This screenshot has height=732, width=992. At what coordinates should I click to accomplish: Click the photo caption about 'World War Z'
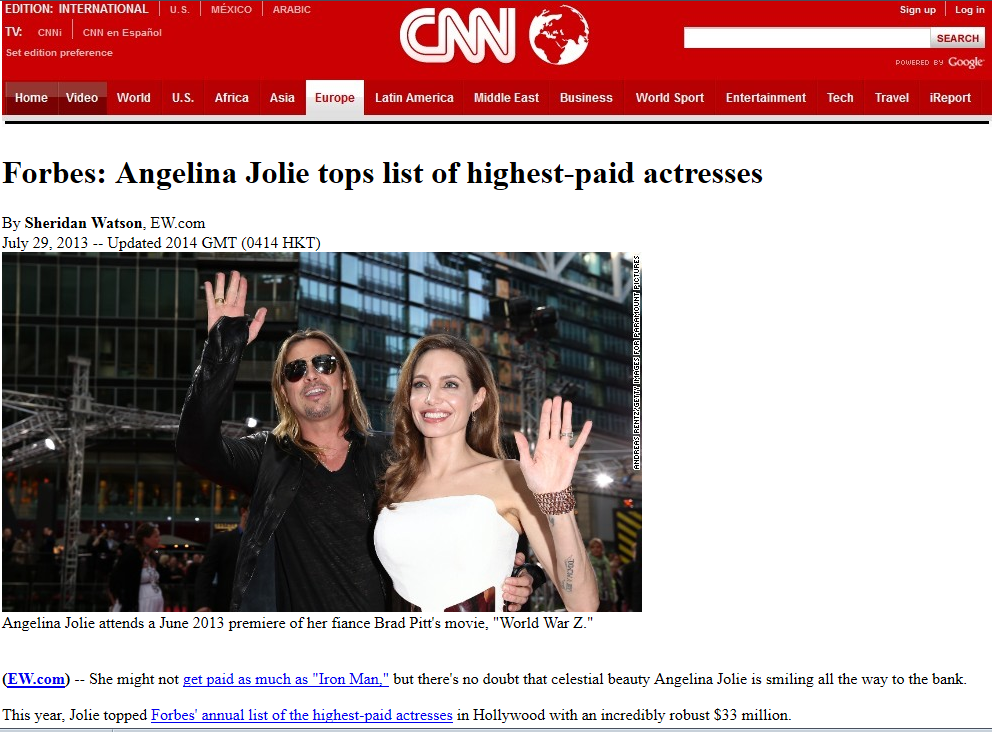297,623
